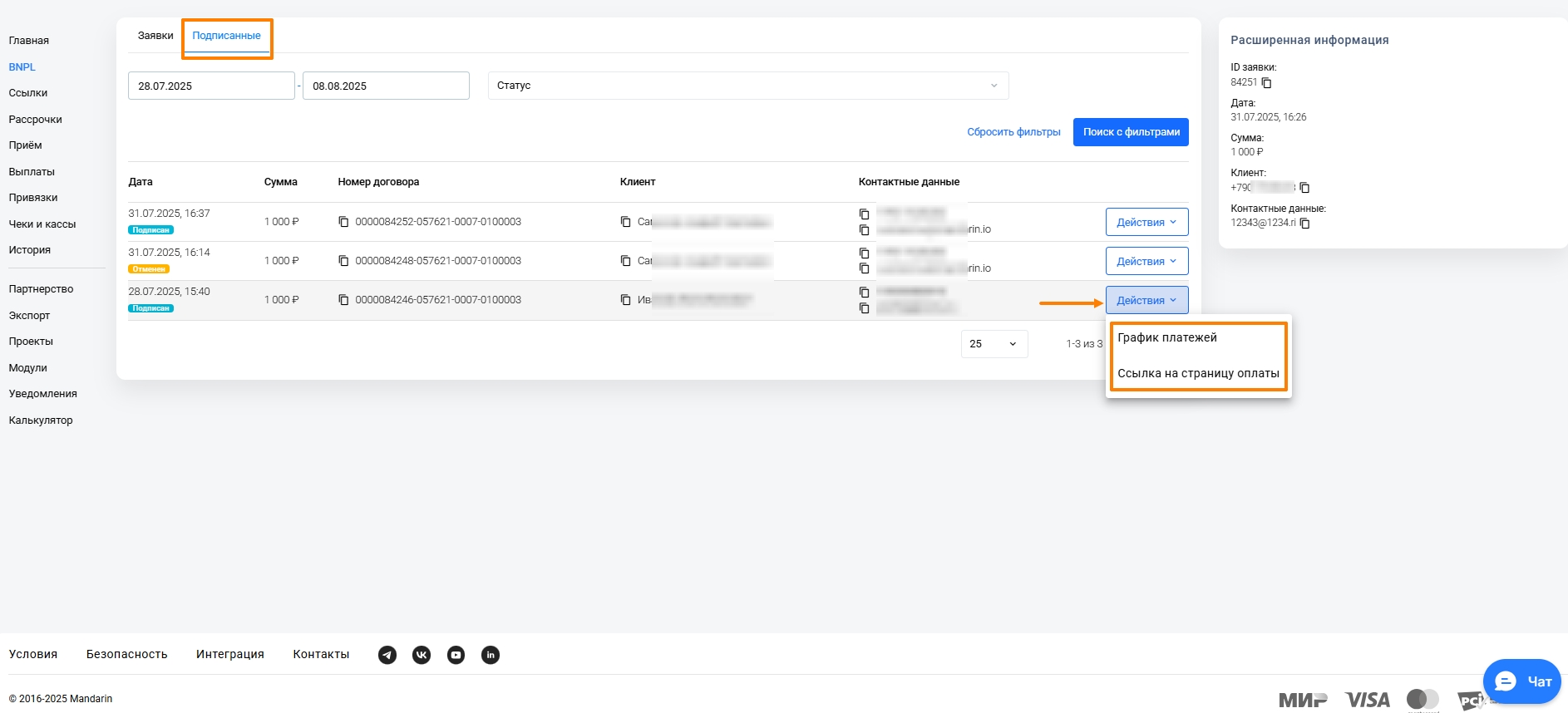
Task: Choose Ссылка на страницу оплаты option
Action: 1197,373
